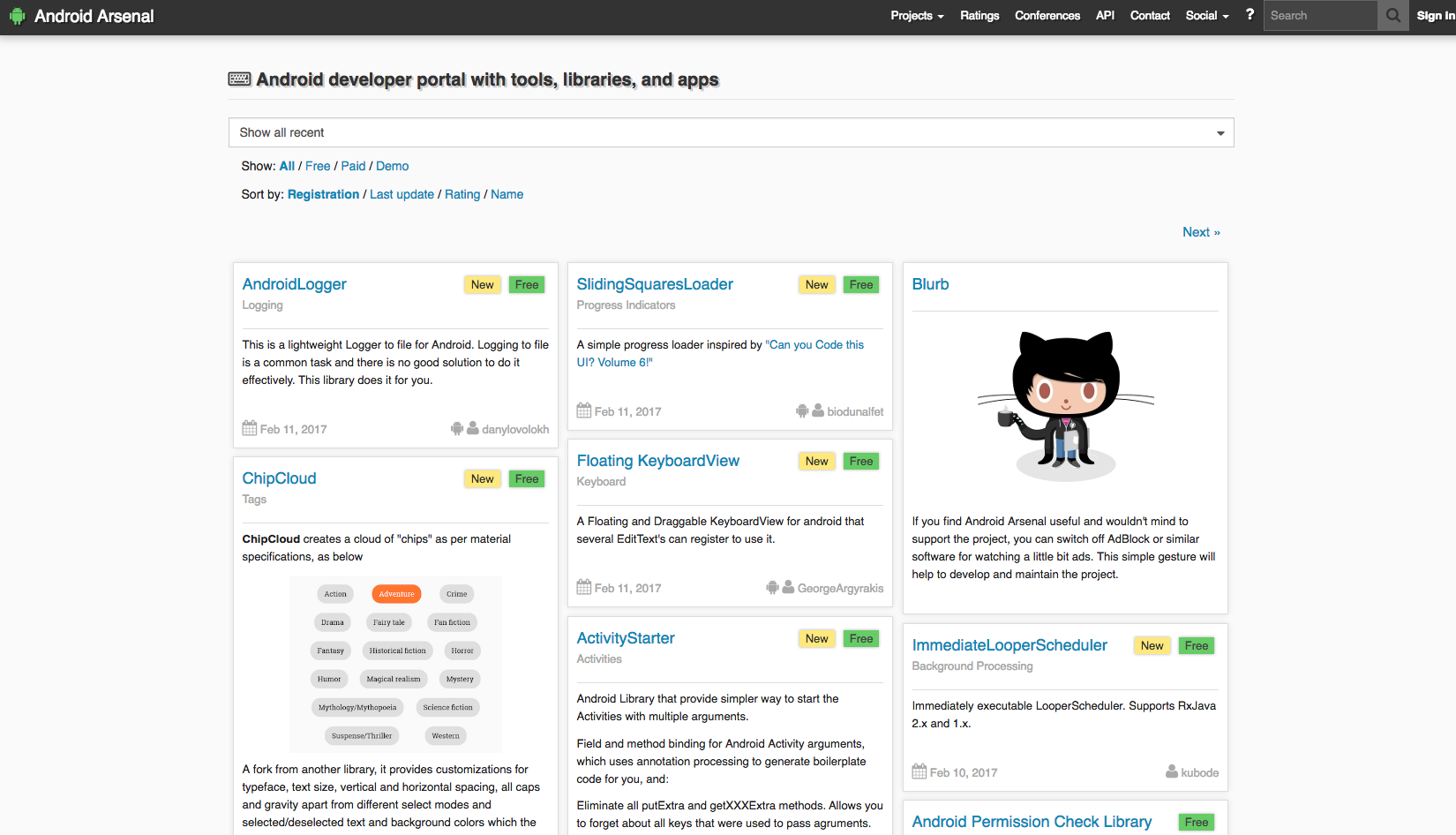Image resolution: width=1456 pixels, height=835 pixels.
Task: Click the New badge on ImmediateLooperScheduler
Action: tap(1152, 645)
